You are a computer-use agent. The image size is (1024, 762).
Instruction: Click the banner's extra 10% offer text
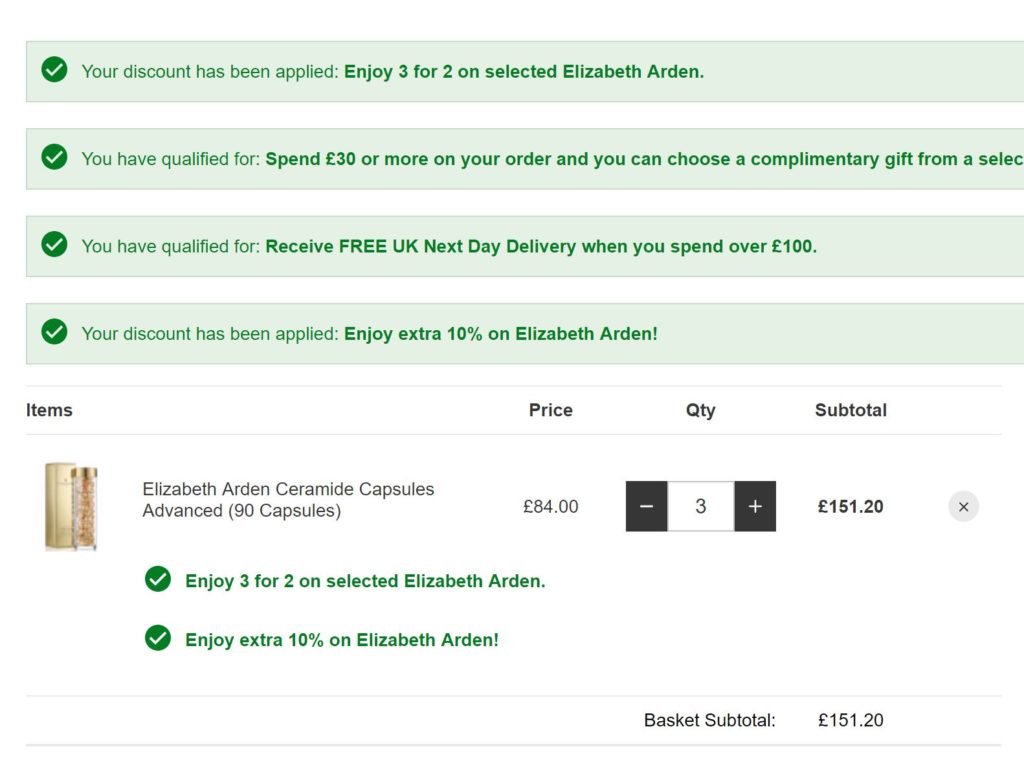tap(500, 334)
